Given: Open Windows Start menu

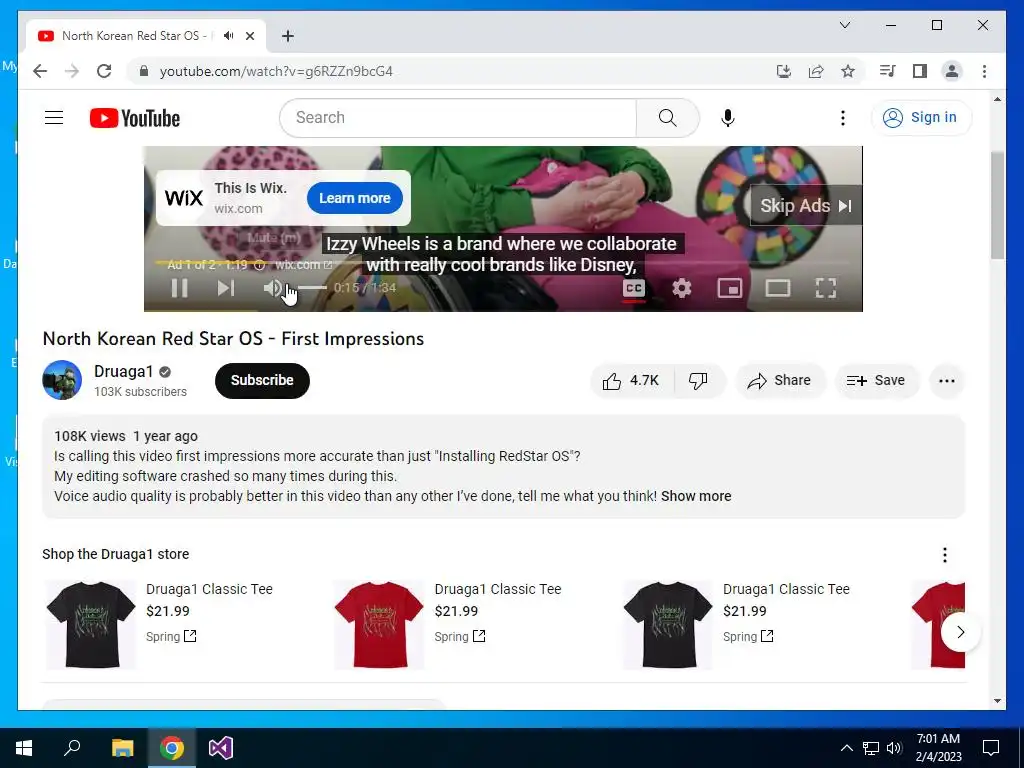Looking at the screenshot, I should coord(24,748).
